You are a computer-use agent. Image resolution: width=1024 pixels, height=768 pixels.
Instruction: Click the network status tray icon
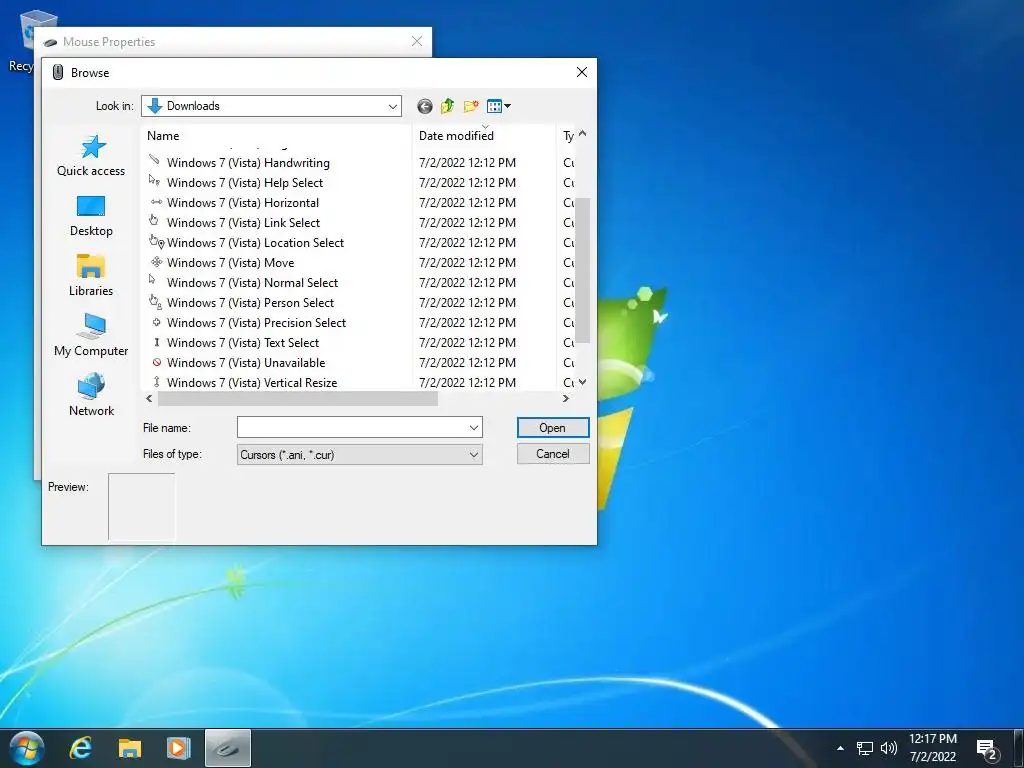click(865, 748)
